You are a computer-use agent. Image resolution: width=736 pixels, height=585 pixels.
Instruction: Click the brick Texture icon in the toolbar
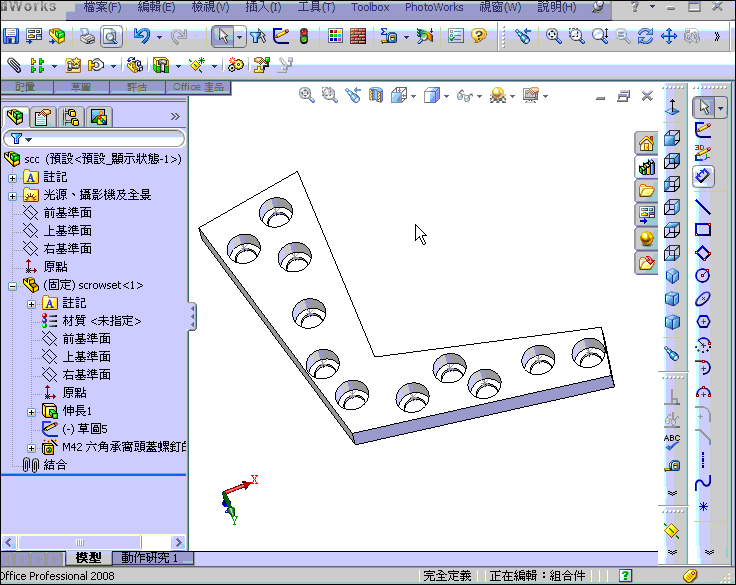[x=358, y=36]
